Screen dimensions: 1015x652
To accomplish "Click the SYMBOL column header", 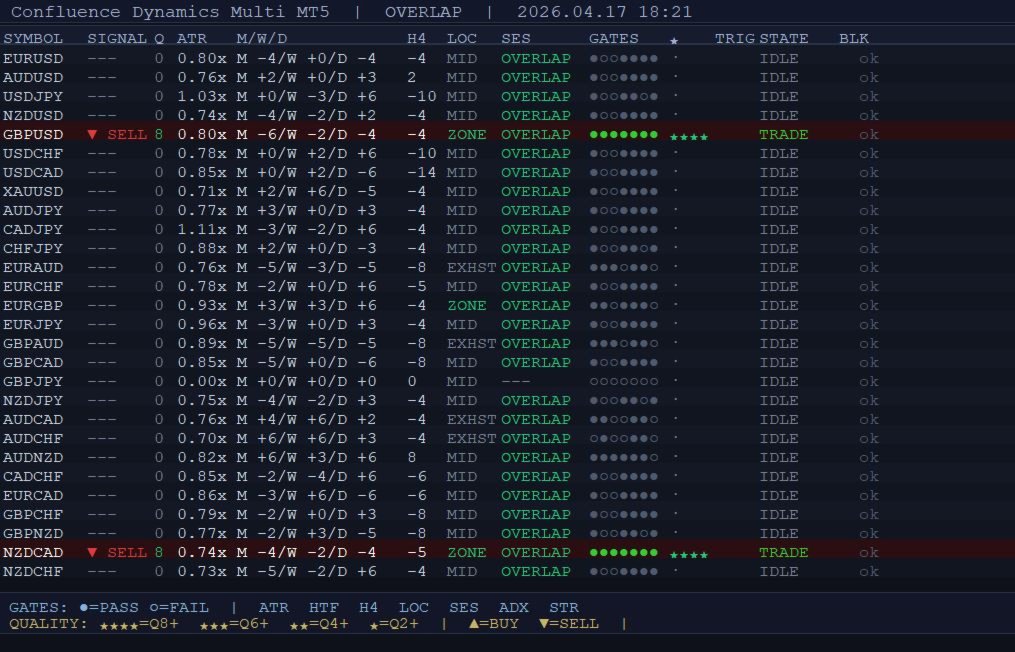I will coord(33,39).
